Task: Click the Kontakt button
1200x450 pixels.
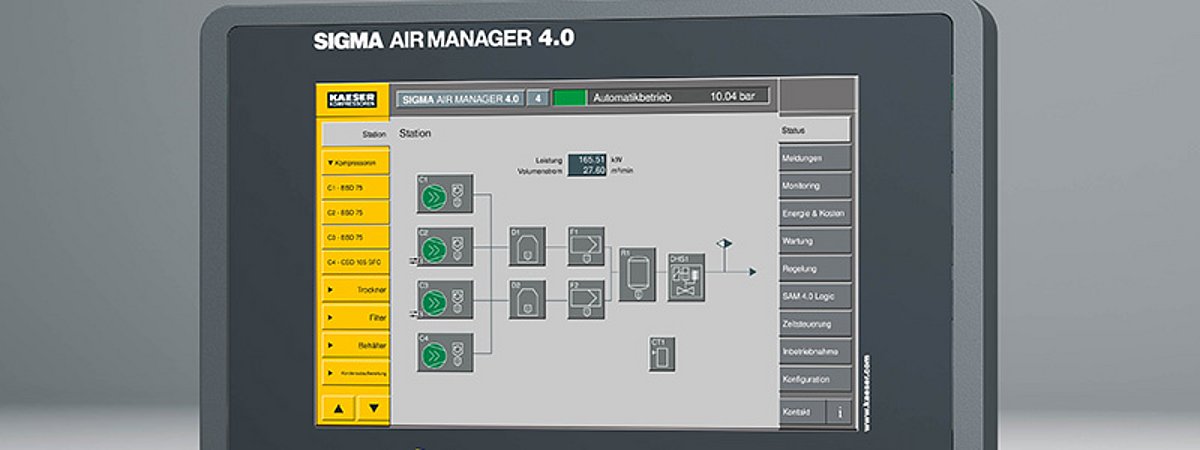Action: pyautogui.click(x=802, y=411)
